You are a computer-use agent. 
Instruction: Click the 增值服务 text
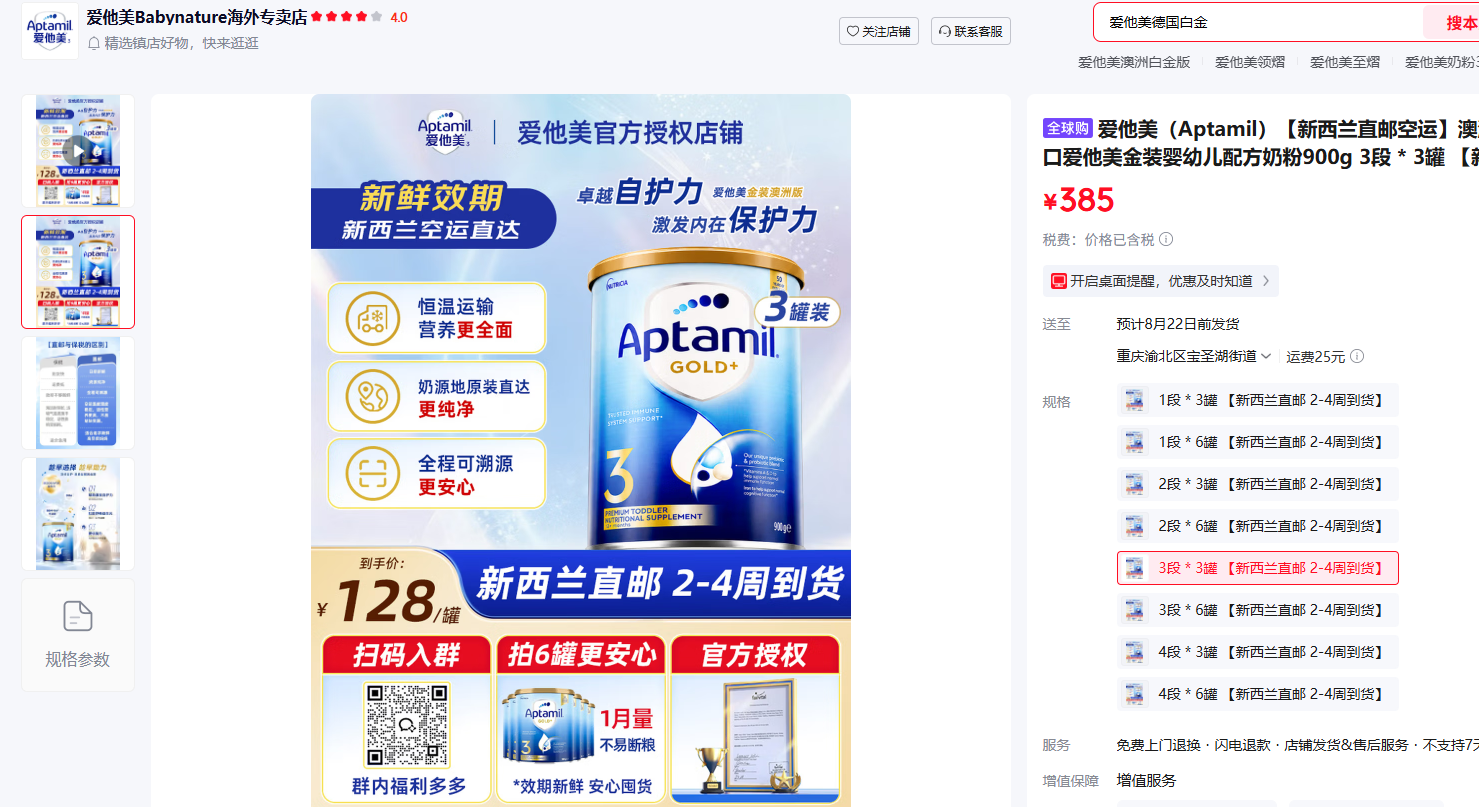pos(1146,781)
